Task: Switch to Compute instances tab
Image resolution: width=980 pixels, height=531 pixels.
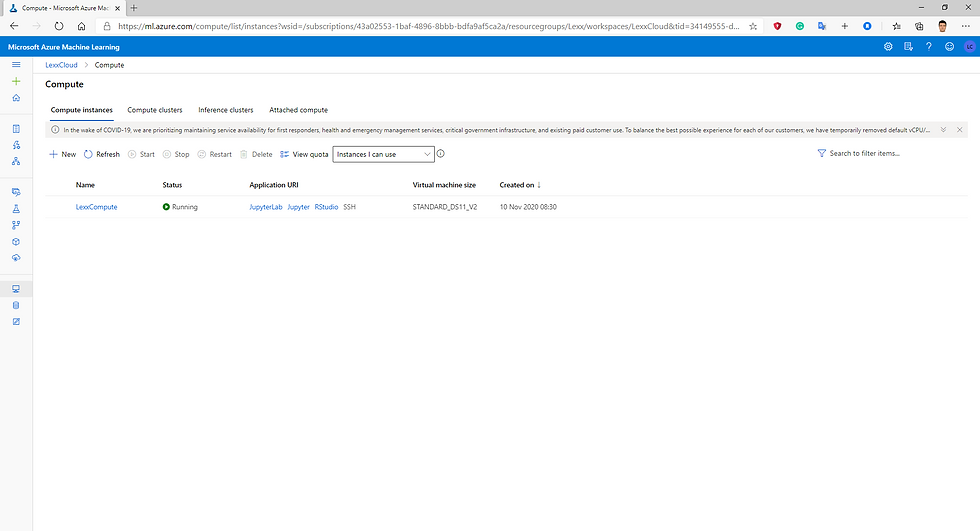Action: click(x=82, y=110)
